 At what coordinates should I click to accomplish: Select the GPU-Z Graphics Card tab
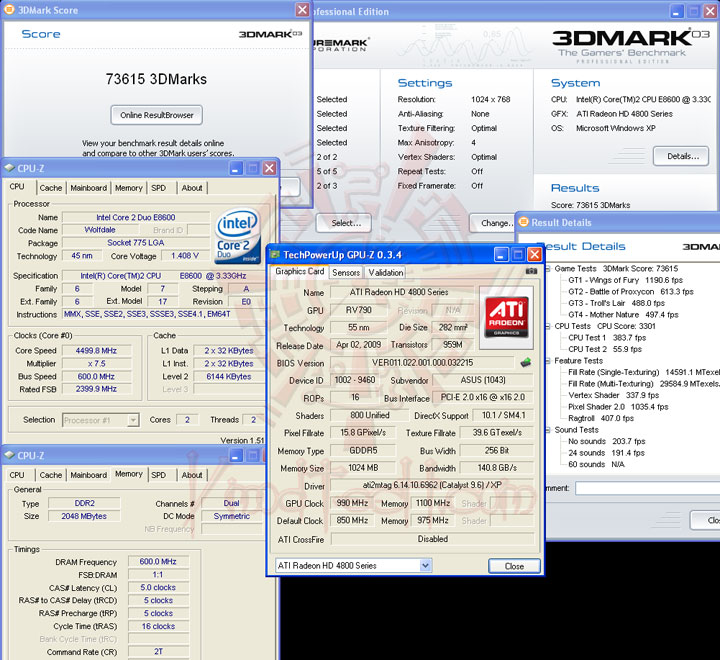point(299,271)
